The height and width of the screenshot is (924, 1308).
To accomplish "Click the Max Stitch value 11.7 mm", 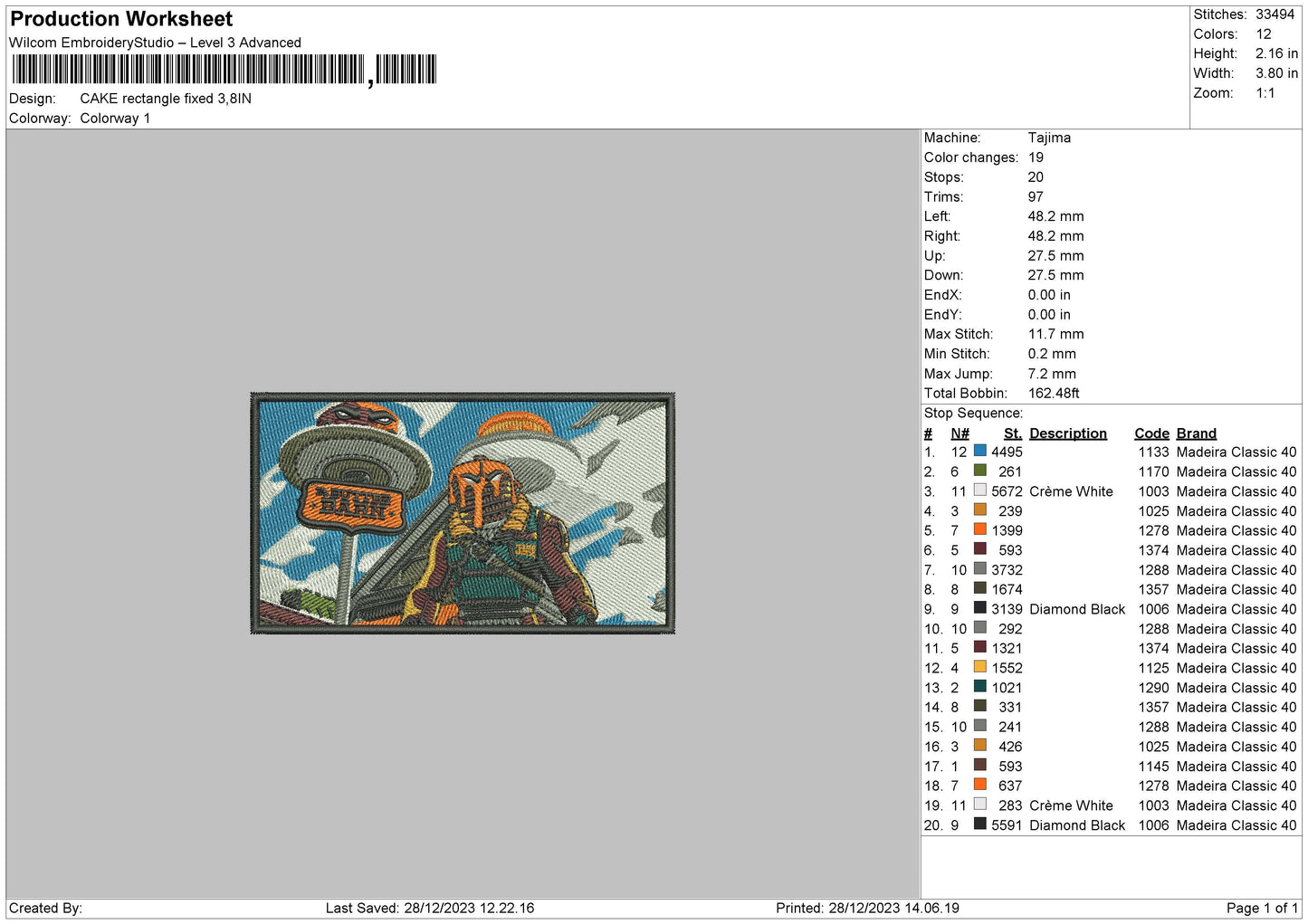I will 1055,334.
